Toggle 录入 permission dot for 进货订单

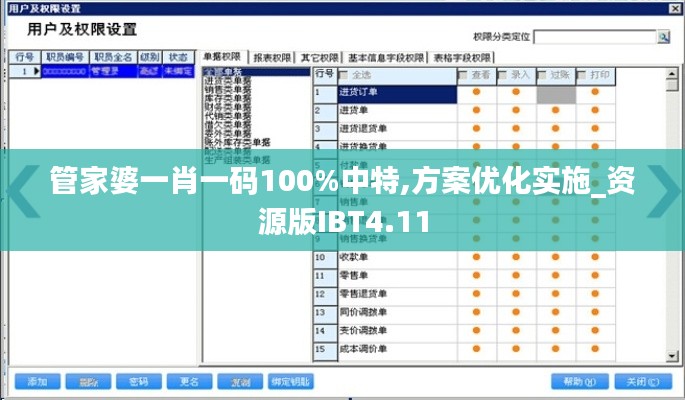516,92
